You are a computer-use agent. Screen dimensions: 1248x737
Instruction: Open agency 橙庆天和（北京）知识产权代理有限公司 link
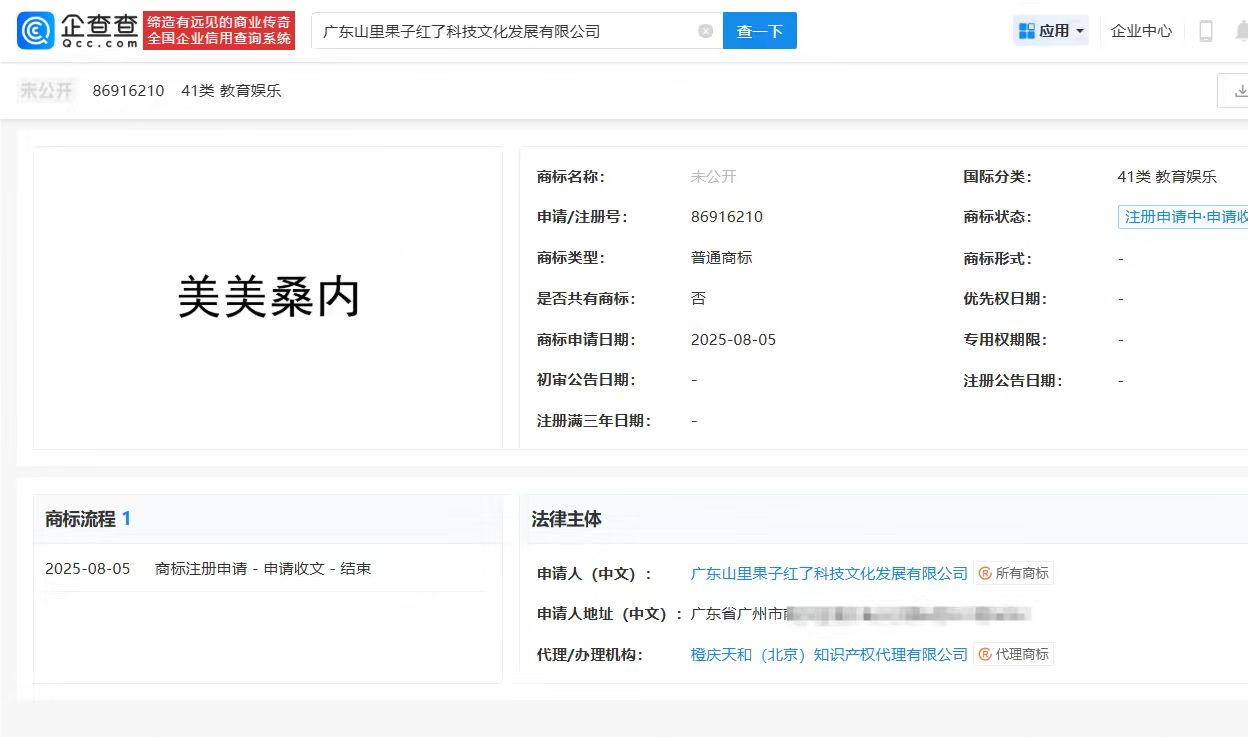[829, 654]
